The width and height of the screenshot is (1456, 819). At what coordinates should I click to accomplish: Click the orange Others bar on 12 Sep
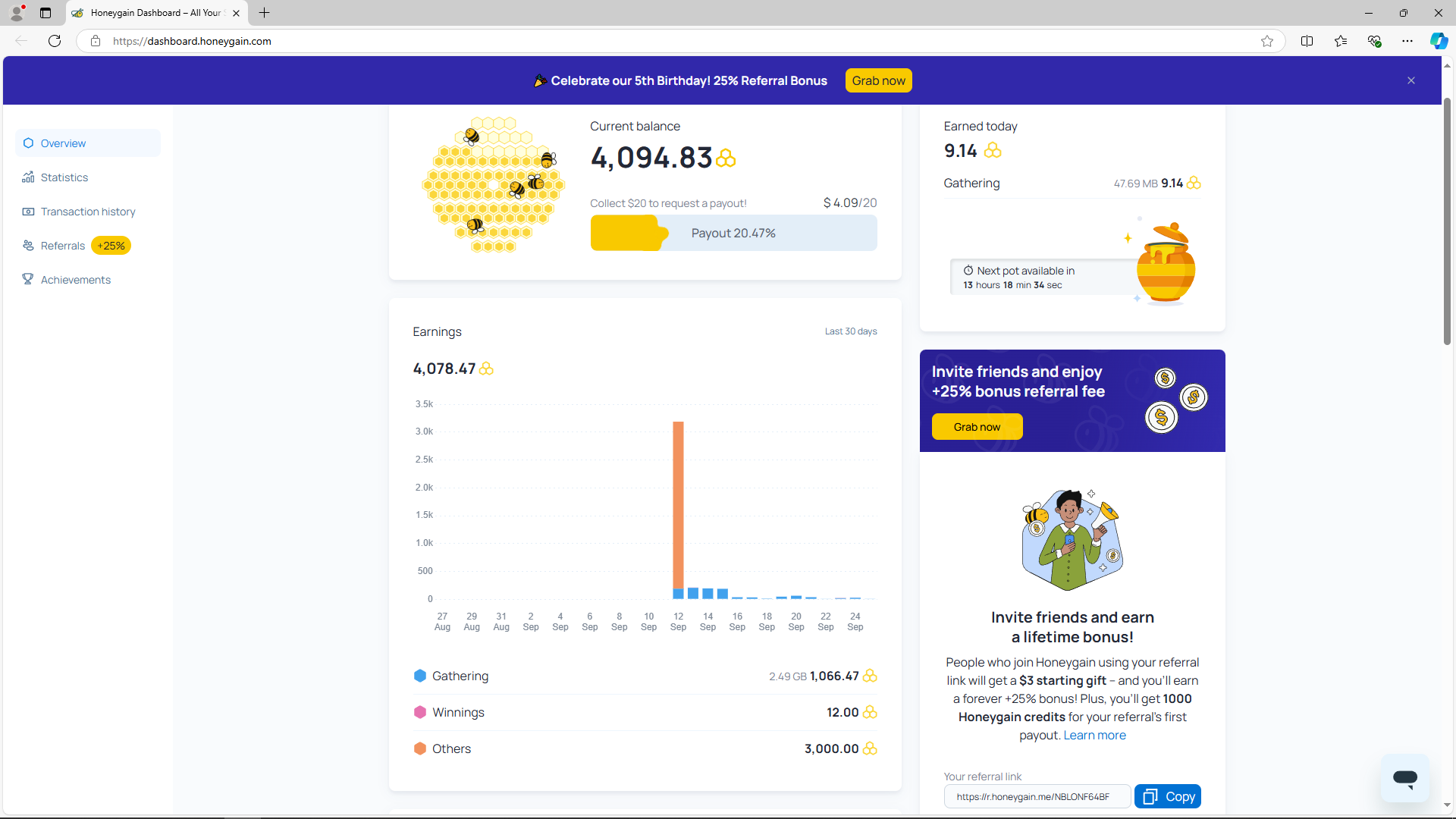(x=678, y=505)
